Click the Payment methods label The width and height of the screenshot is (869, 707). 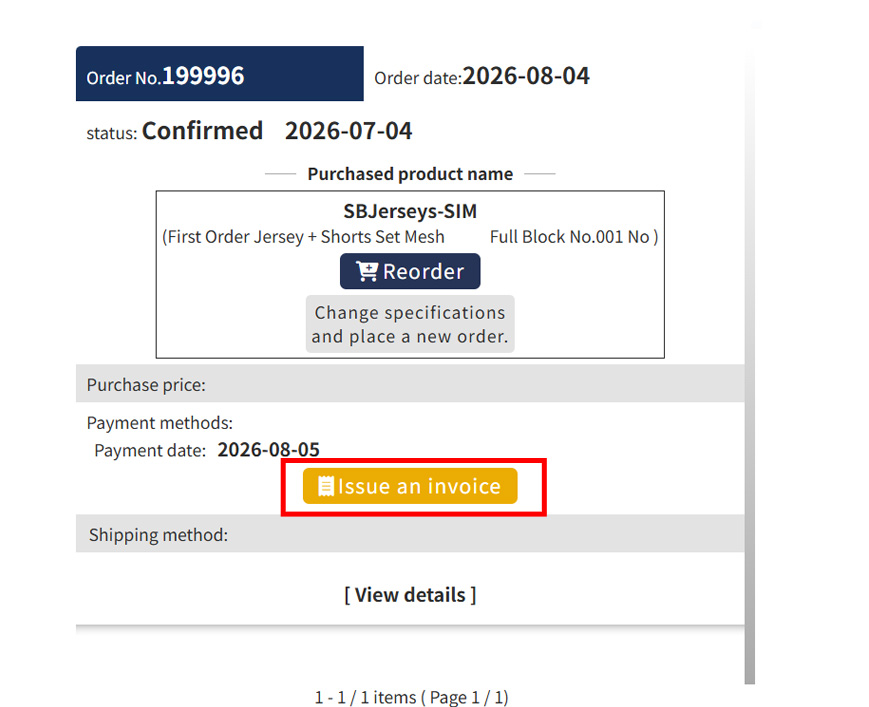coord(160,423)
